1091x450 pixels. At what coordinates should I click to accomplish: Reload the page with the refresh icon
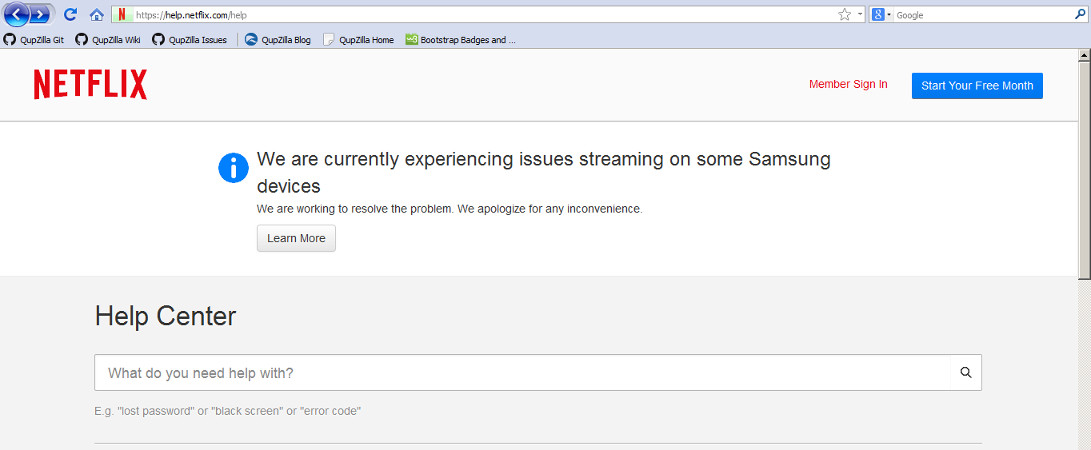[70, 14]
